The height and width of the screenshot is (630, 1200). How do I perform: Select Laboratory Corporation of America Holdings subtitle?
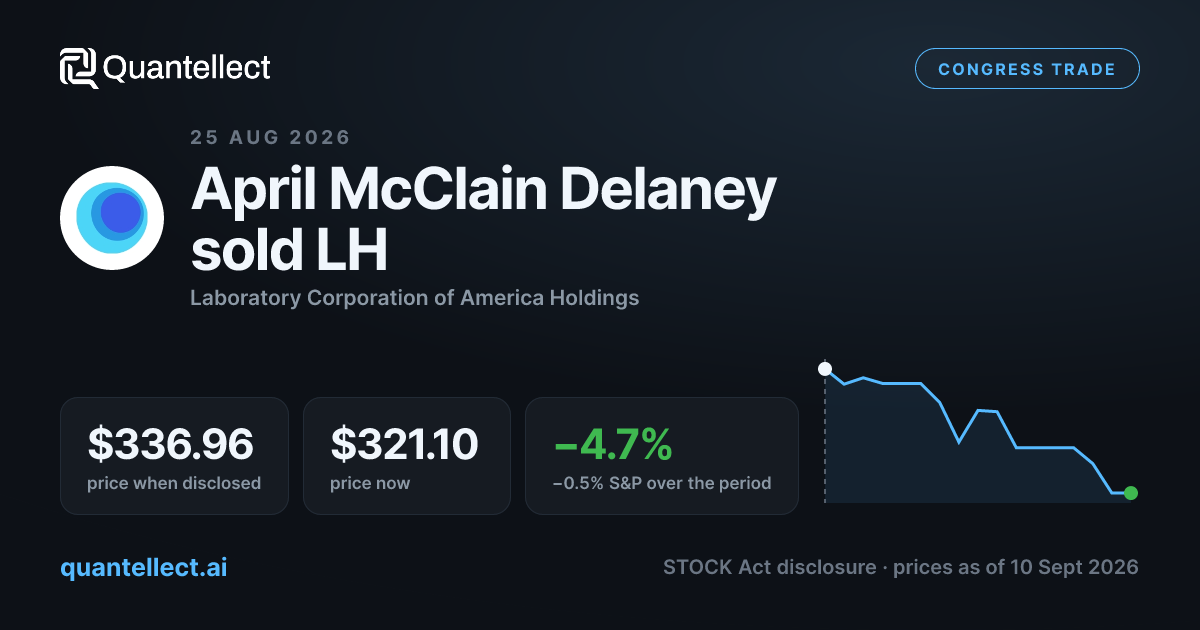pyautogui.click(x=414, y=298)
